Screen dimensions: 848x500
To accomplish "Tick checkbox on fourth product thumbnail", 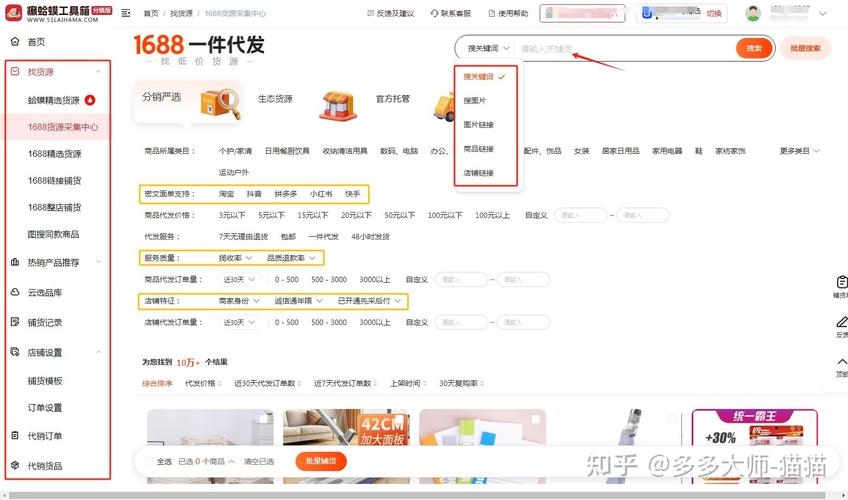I will tap(672, 419).
